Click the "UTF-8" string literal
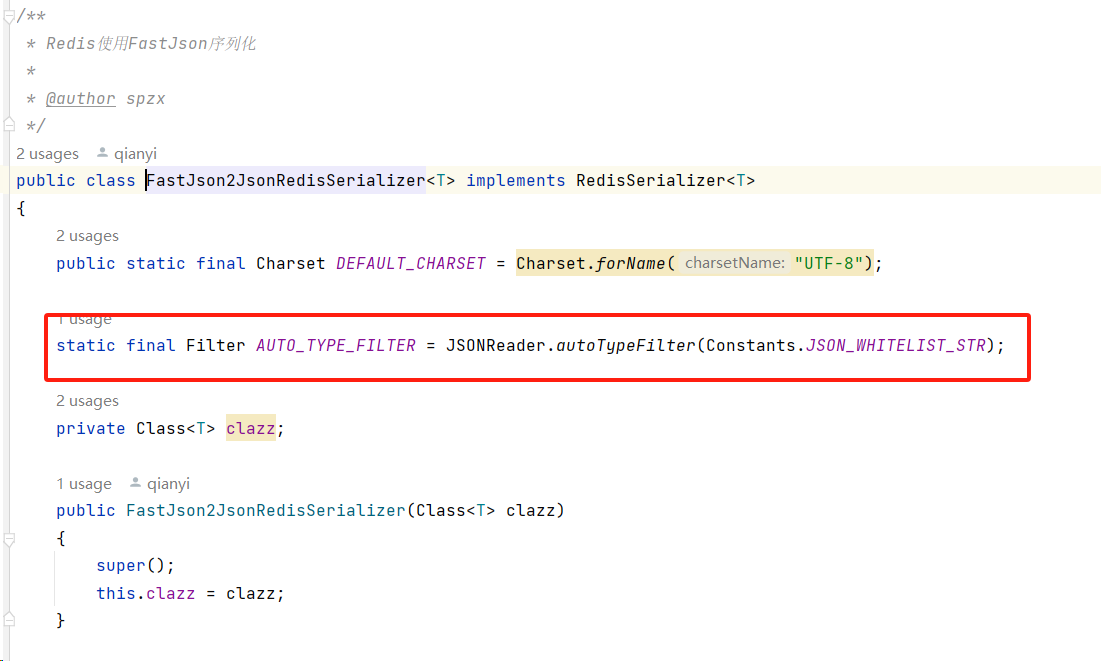Image resolution: width=1101 pixels, height=661 pixels. coord(829,263)
